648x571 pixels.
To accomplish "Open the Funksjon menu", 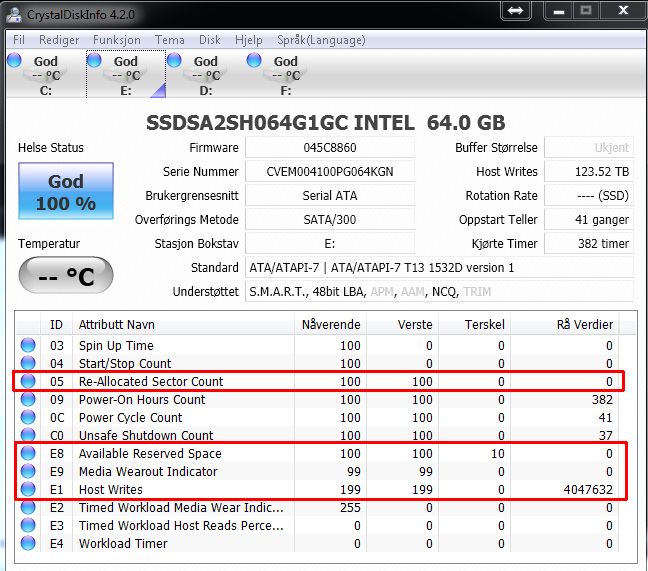I will point(117,40).
